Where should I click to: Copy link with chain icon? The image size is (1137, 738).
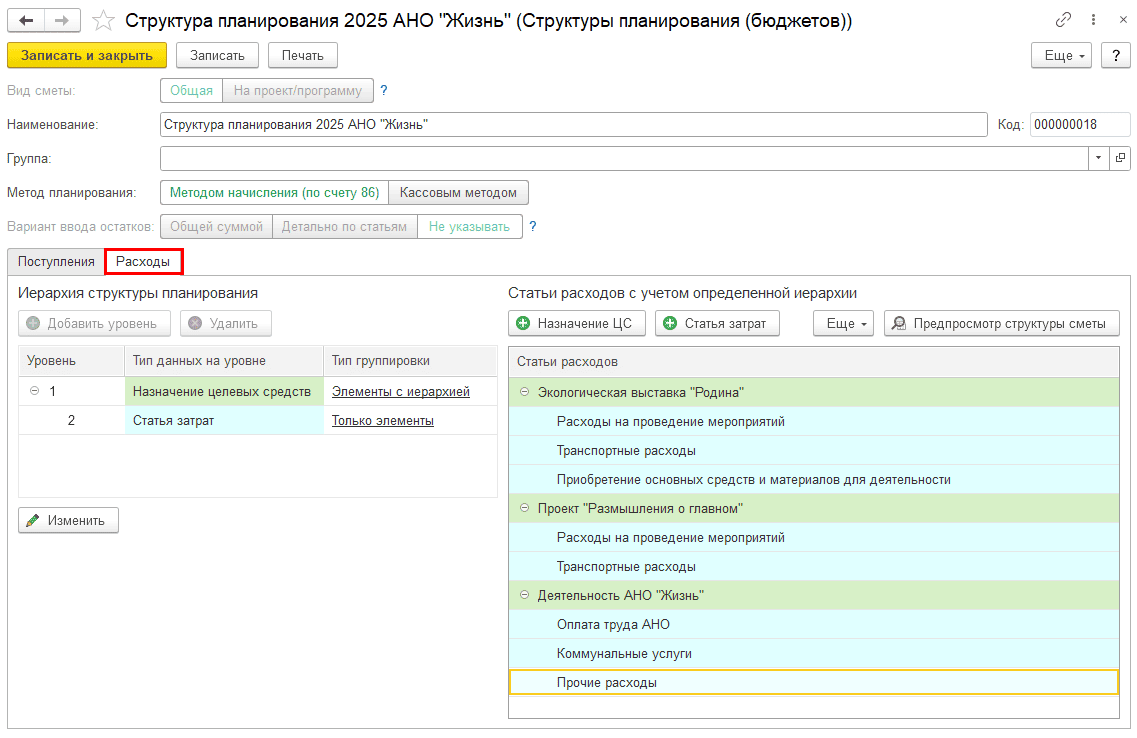tap(1063, 20)
